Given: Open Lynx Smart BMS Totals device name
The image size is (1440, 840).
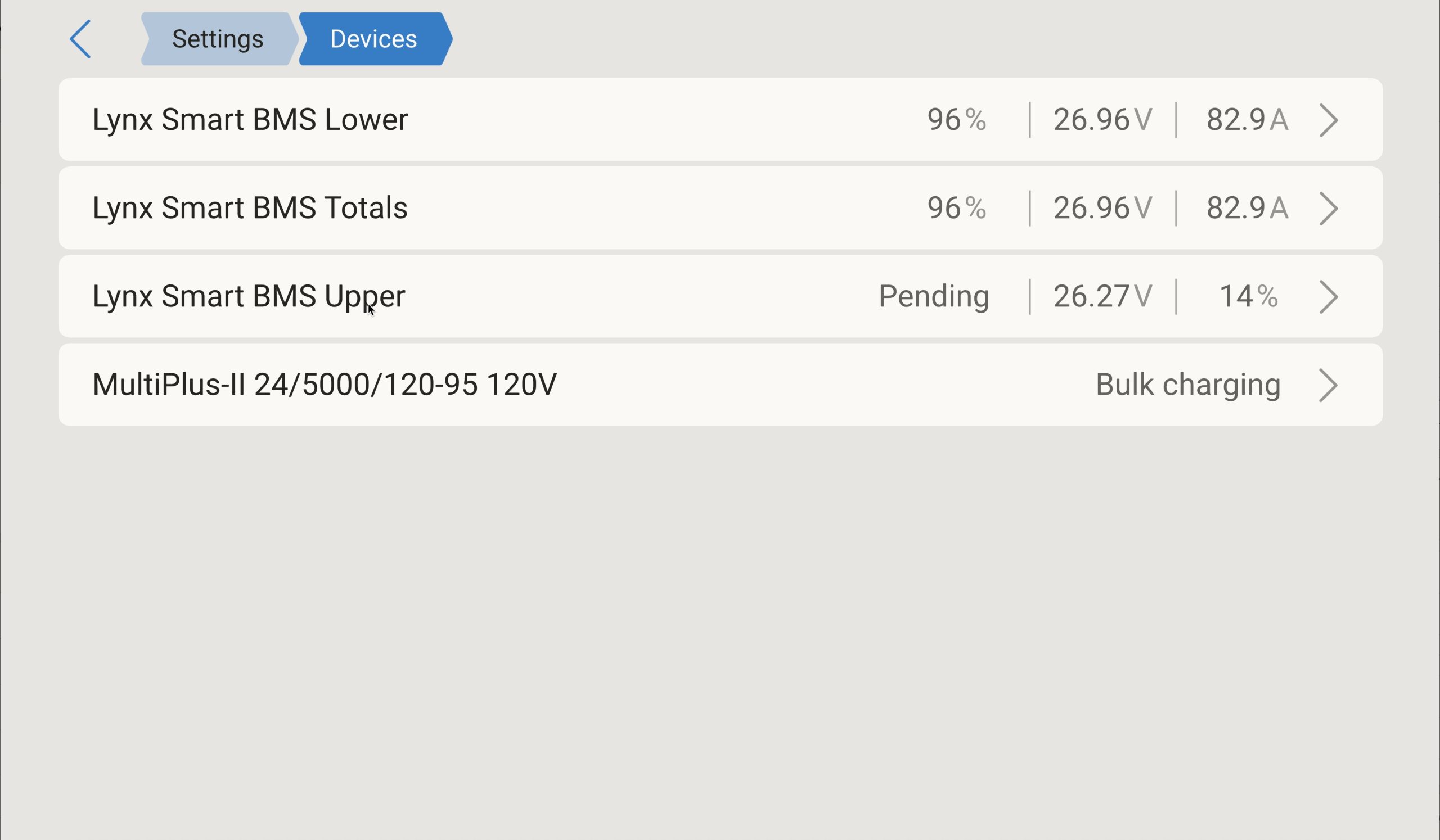Looking at the screenshot, I should tap(250, 208).
